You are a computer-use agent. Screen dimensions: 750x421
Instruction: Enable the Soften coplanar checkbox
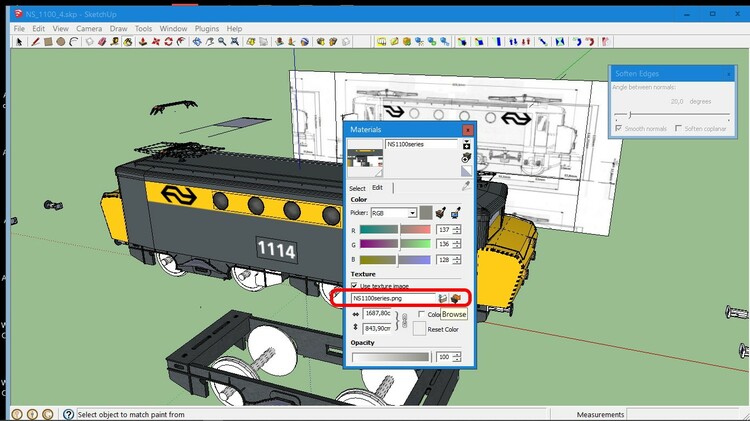pos(679,128)
